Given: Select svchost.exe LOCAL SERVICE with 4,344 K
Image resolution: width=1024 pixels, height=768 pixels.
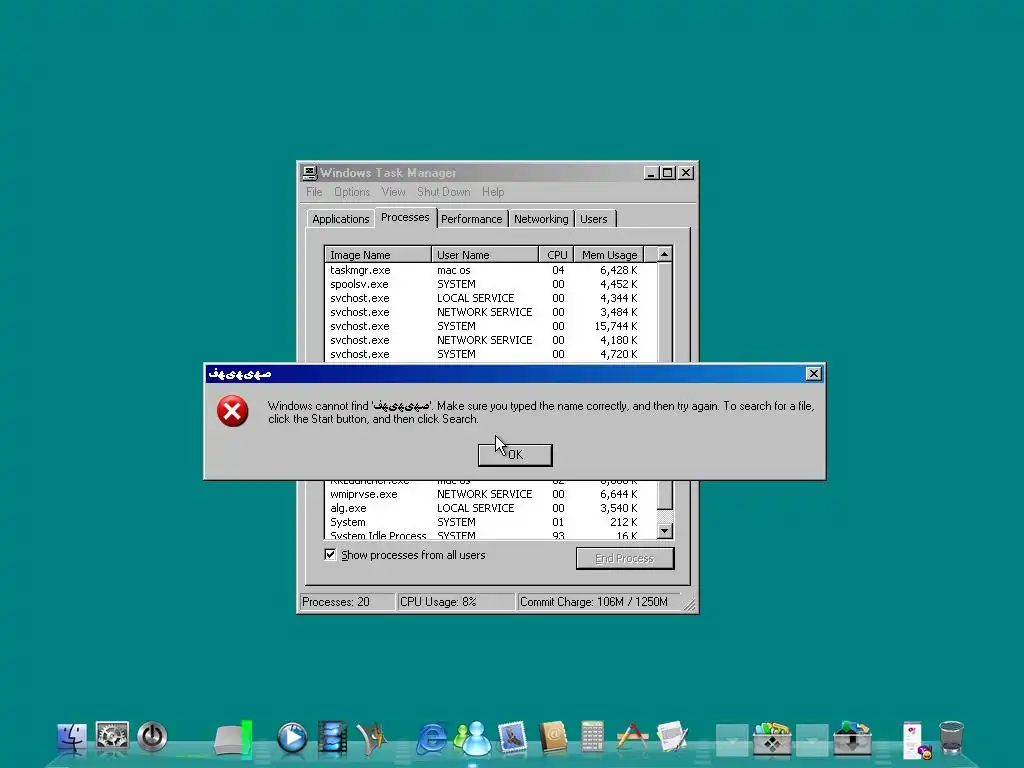Looking at the screenshot, I should click(x=490, y=298).
